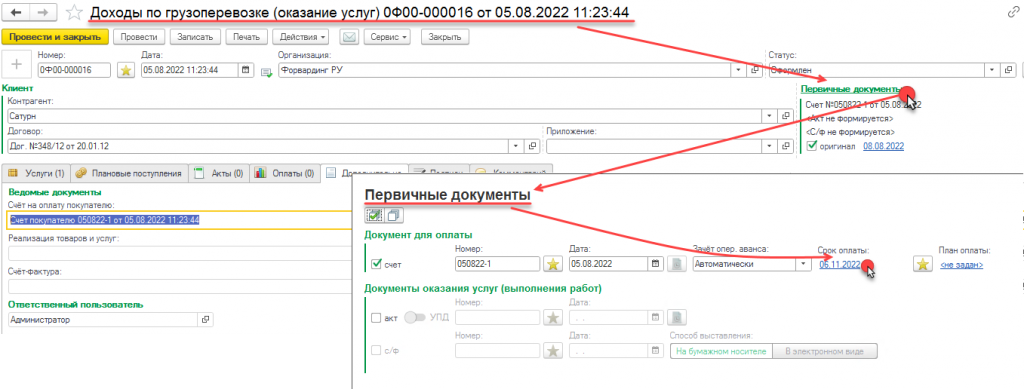
Task: Click star button in the акт row
Action: pyautogui.click(x=554, y=318)
